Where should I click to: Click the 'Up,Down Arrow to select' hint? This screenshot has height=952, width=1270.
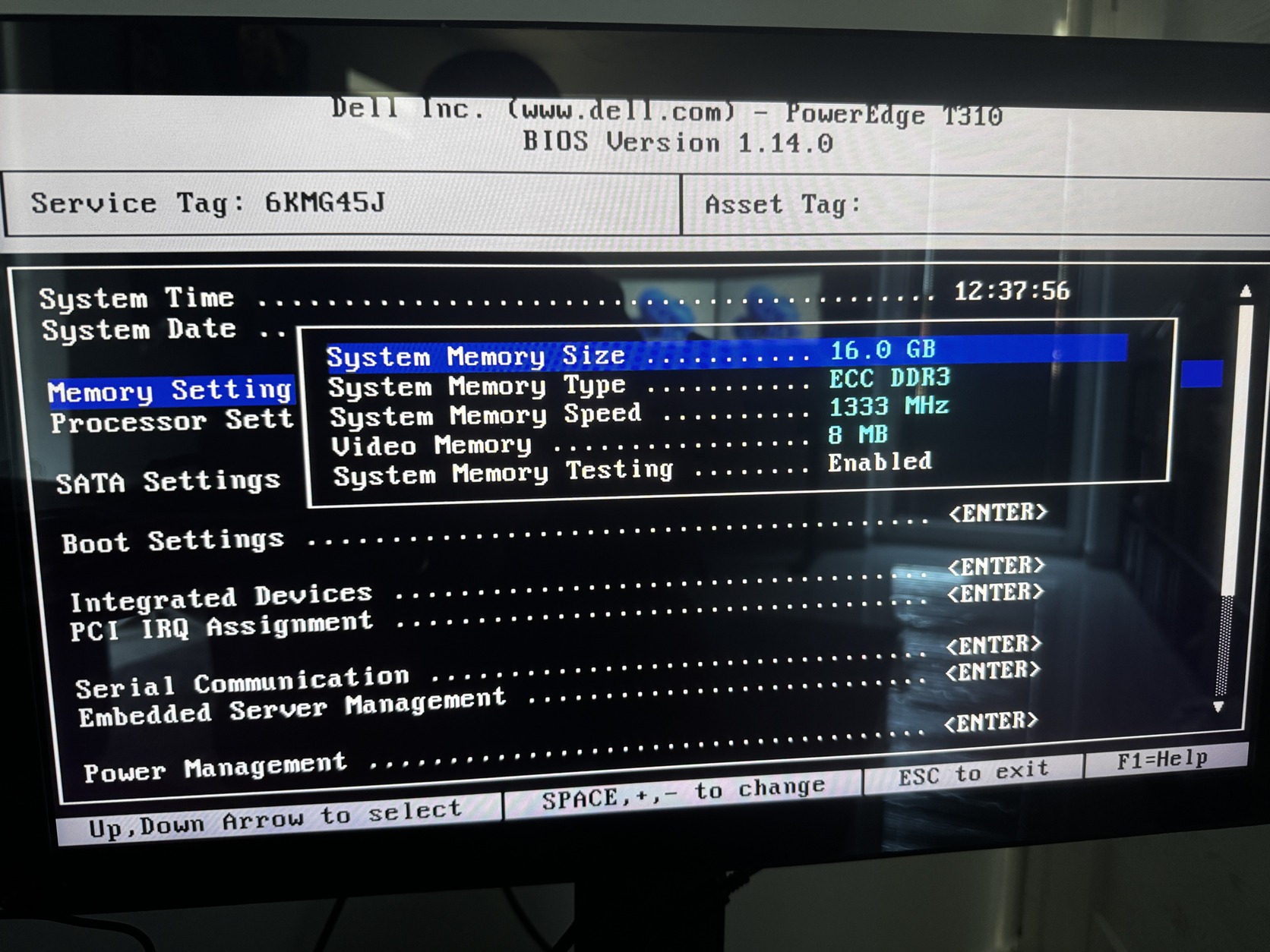tap(275, 818)
